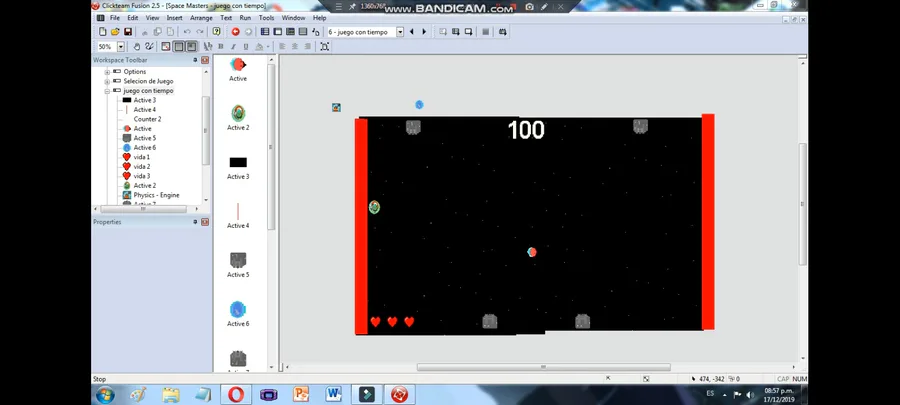
Task: Open the Window menu
Action: pyautogui.click(x=293, y=18)
